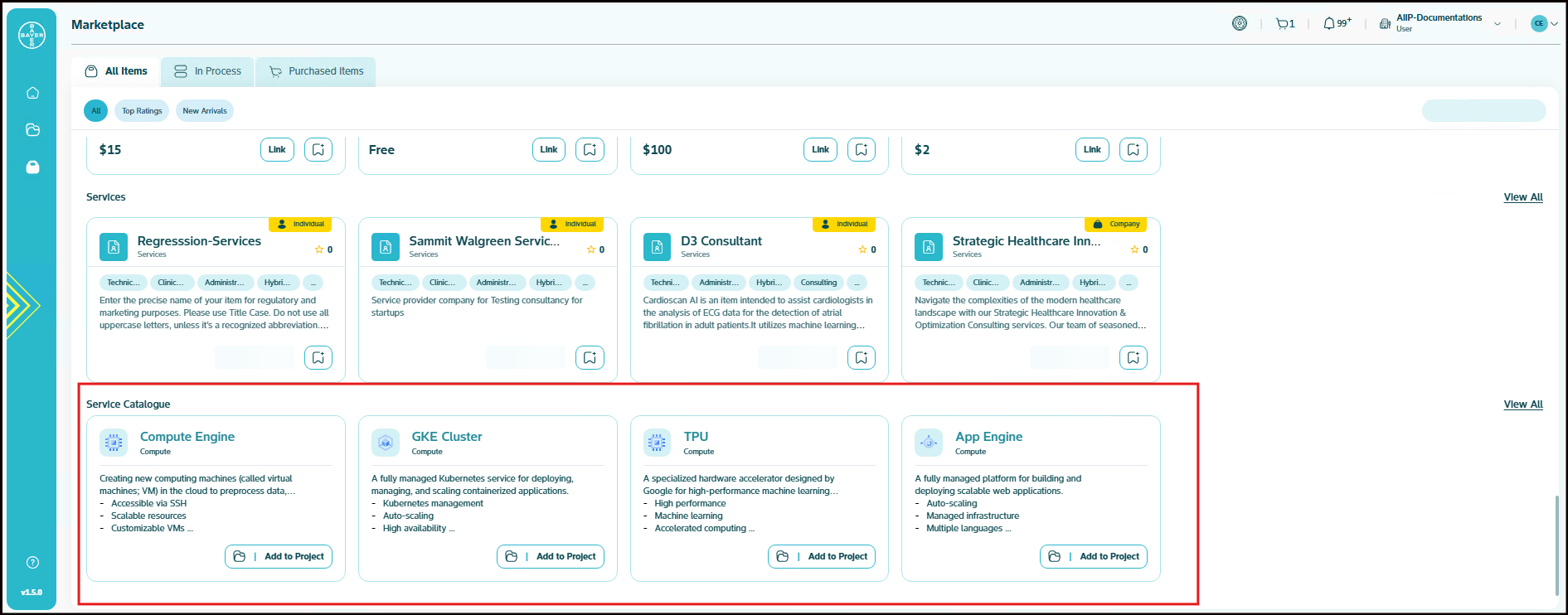Click the vertical scrollbar on the right
1568x615 pixels.
coord(1557,543)
